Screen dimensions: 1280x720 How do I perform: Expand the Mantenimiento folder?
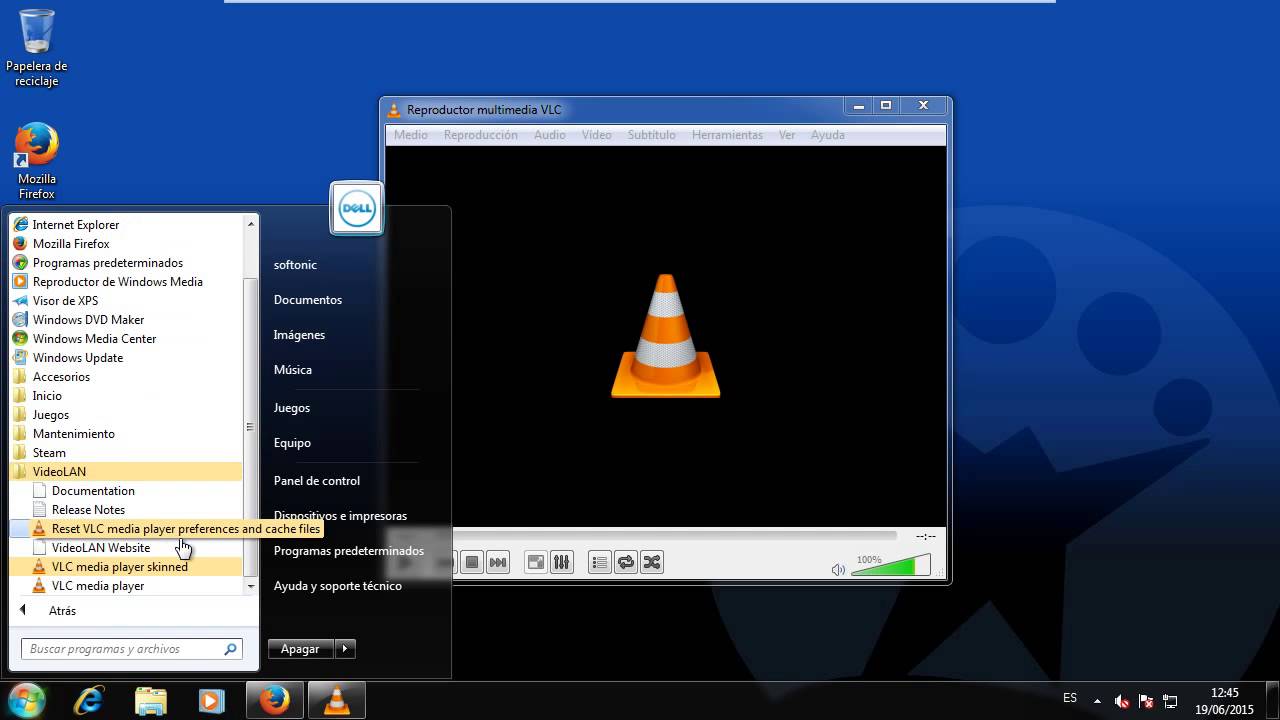click(x=126, y=434)
